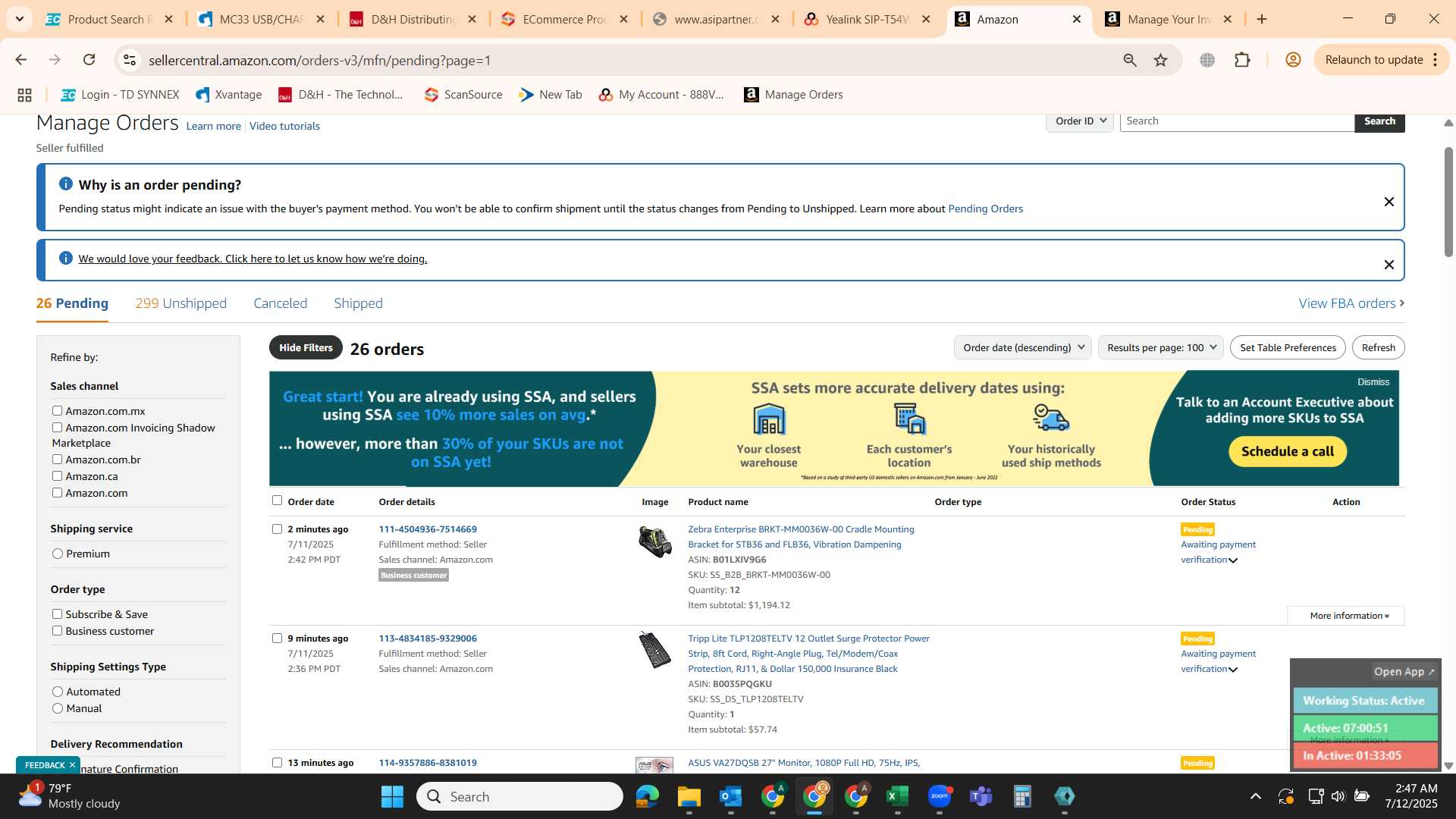Click the Tripp Lite surge protector thumbnail
Image resolution: width=1456 pixels, height=819 pixels.
654,651
